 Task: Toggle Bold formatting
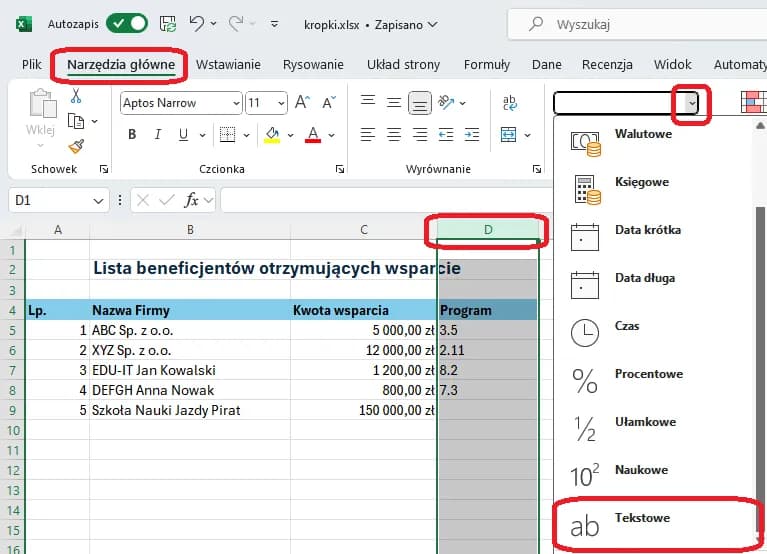(x=131, y=135)
